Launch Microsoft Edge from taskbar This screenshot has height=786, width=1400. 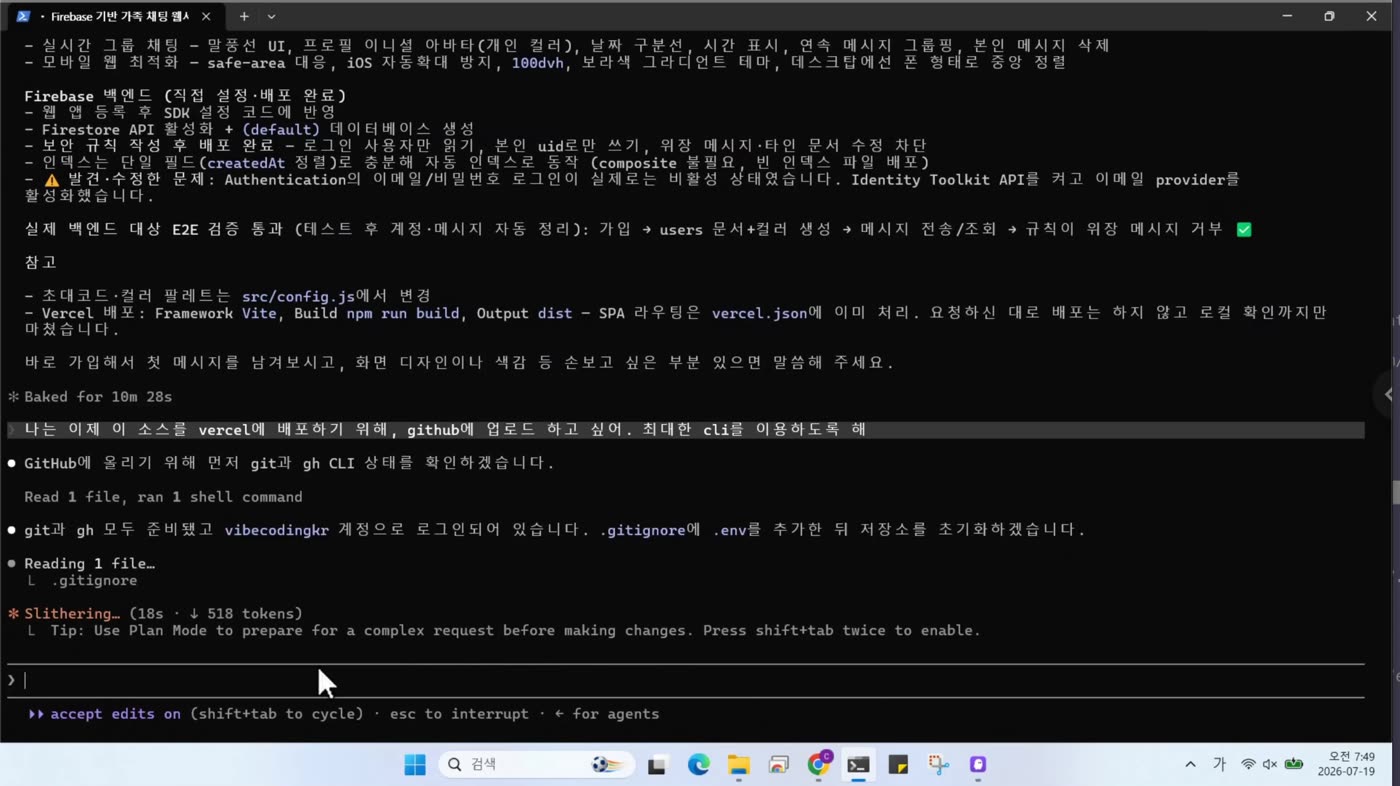tap(698, 765)
